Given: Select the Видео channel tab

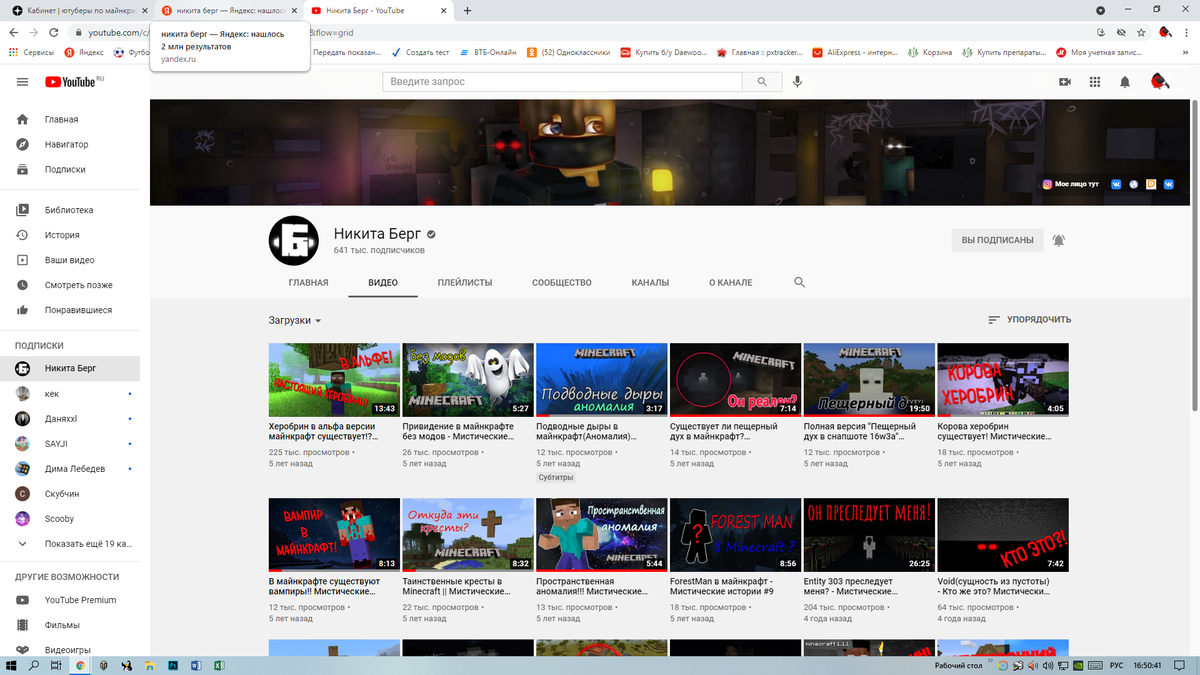Looking at the screenshot, I should click(383, 283).
